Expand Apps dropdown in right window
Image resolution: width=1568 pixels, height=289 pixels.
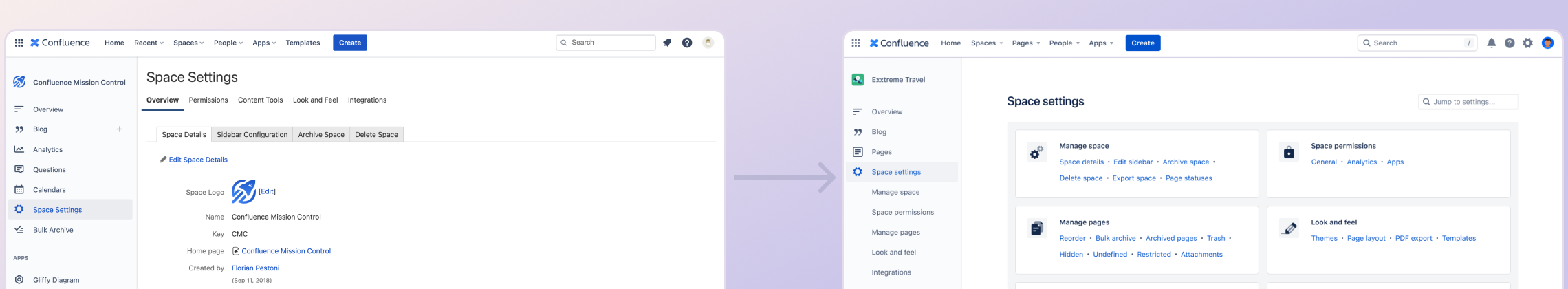(x=1101, y=43)
